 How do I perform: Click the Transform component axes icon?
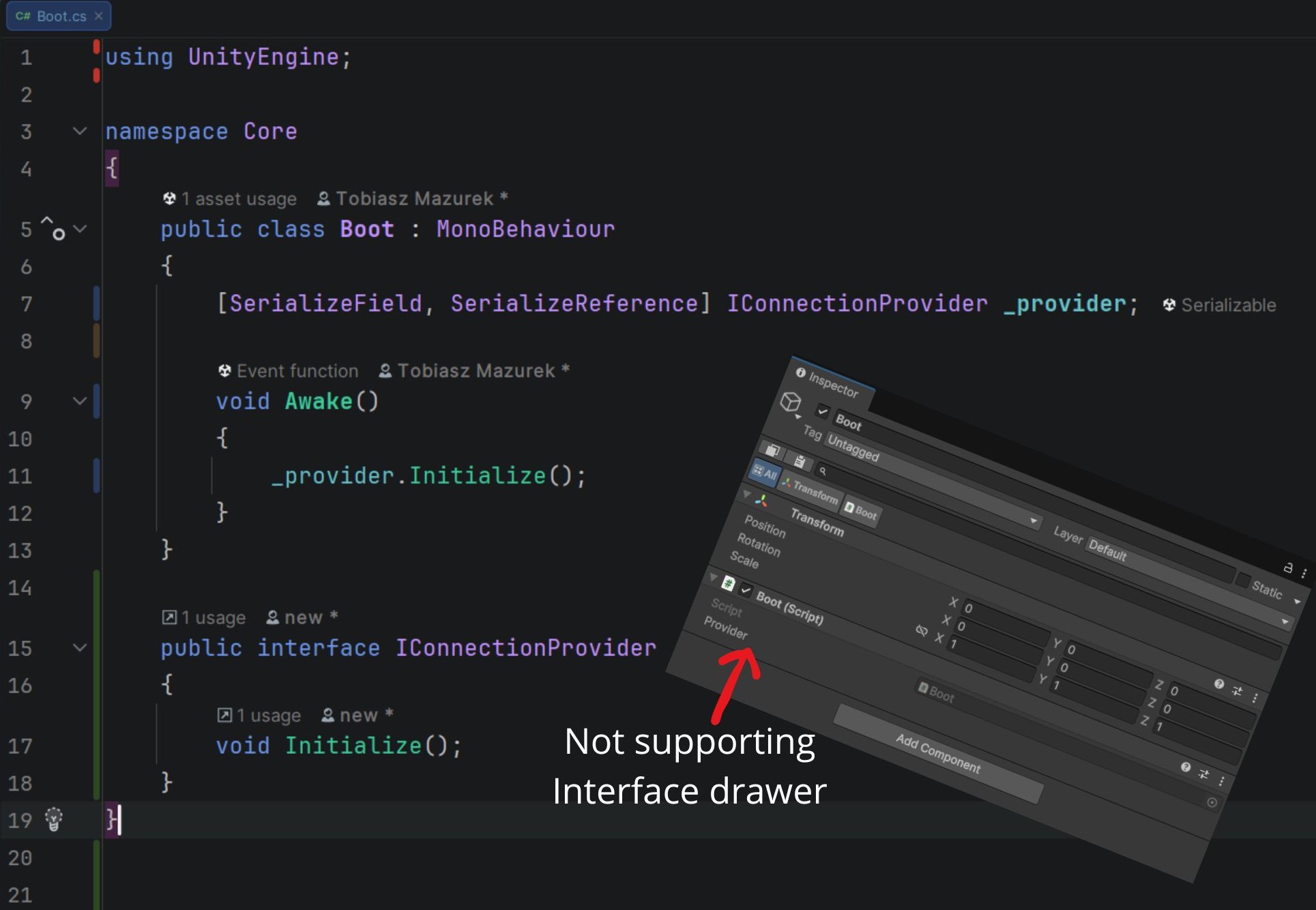pyautogui.click(x=761, y=501)
